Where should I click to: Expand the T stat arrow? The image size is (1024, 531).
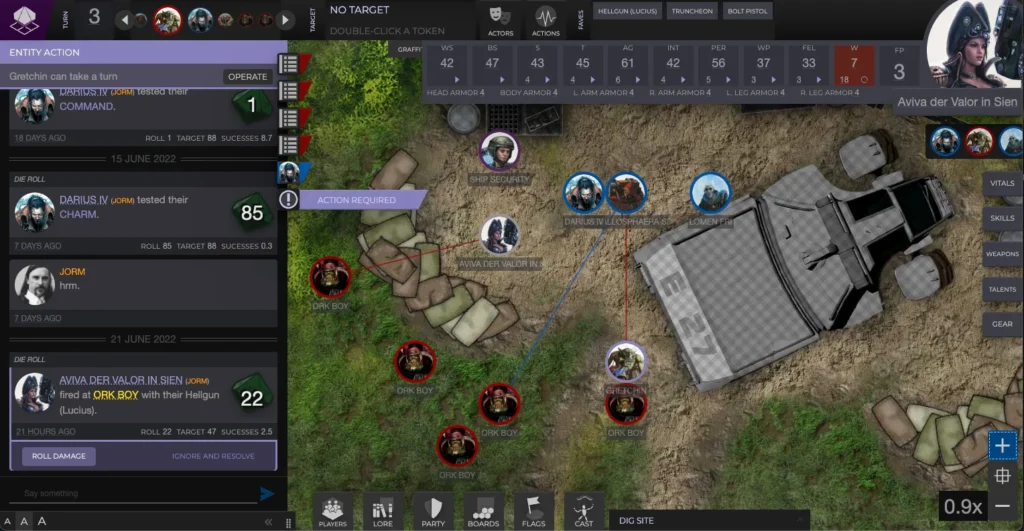coord(592,80)
